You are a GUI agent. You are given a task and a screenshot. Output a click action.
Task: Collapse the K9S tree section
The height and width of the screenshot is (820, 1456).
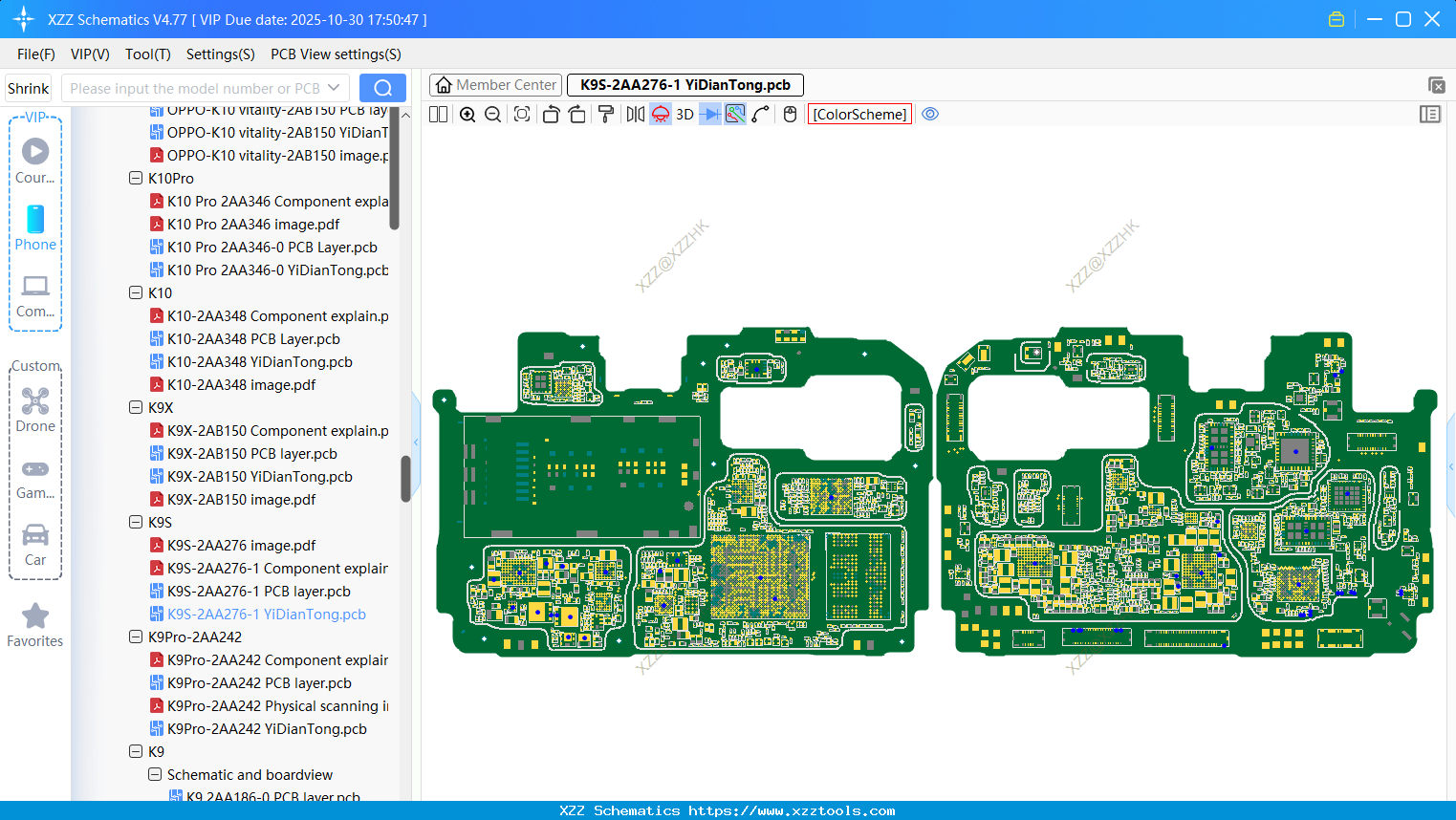tap(136, 522)
